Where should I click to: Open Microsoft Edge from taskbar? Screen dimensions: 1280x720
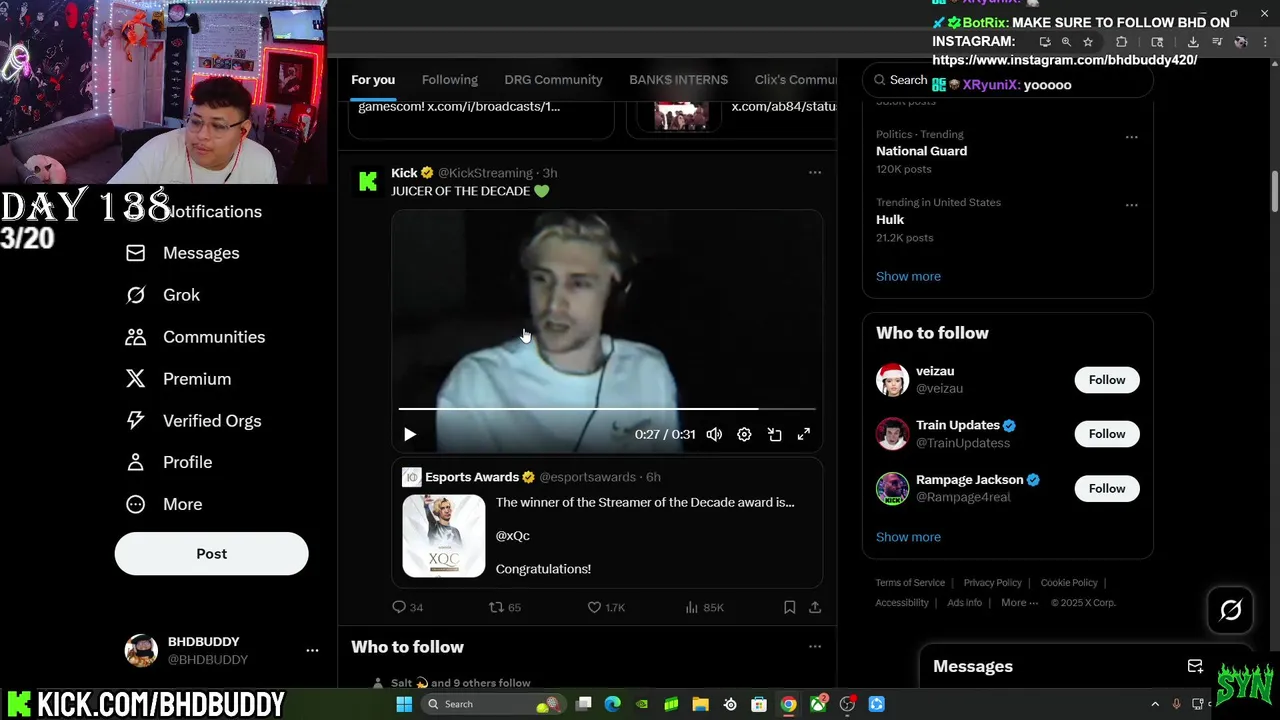click(x=613, y=704)
